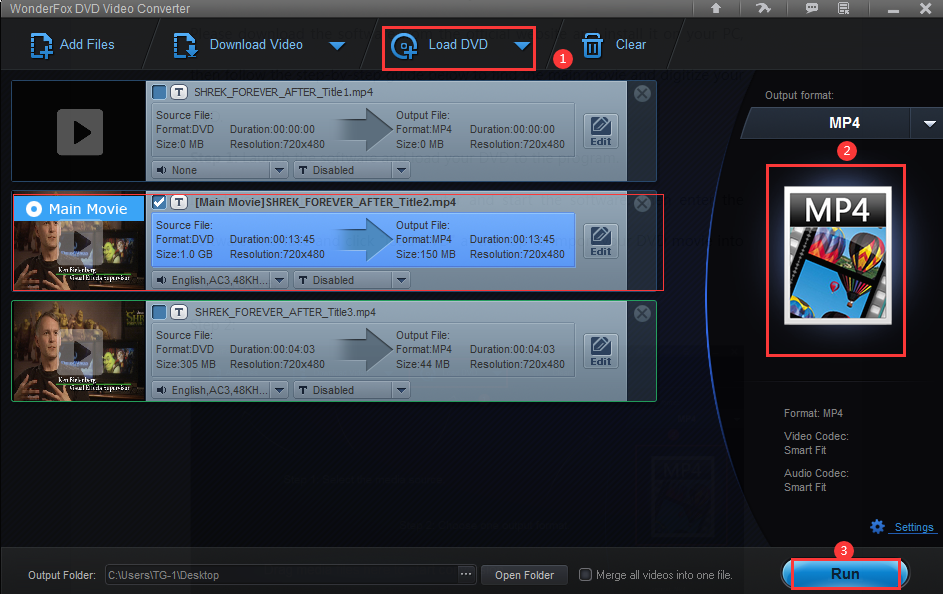Click the Add Files icon
The image size is (943, 594).
click(41, 46)
